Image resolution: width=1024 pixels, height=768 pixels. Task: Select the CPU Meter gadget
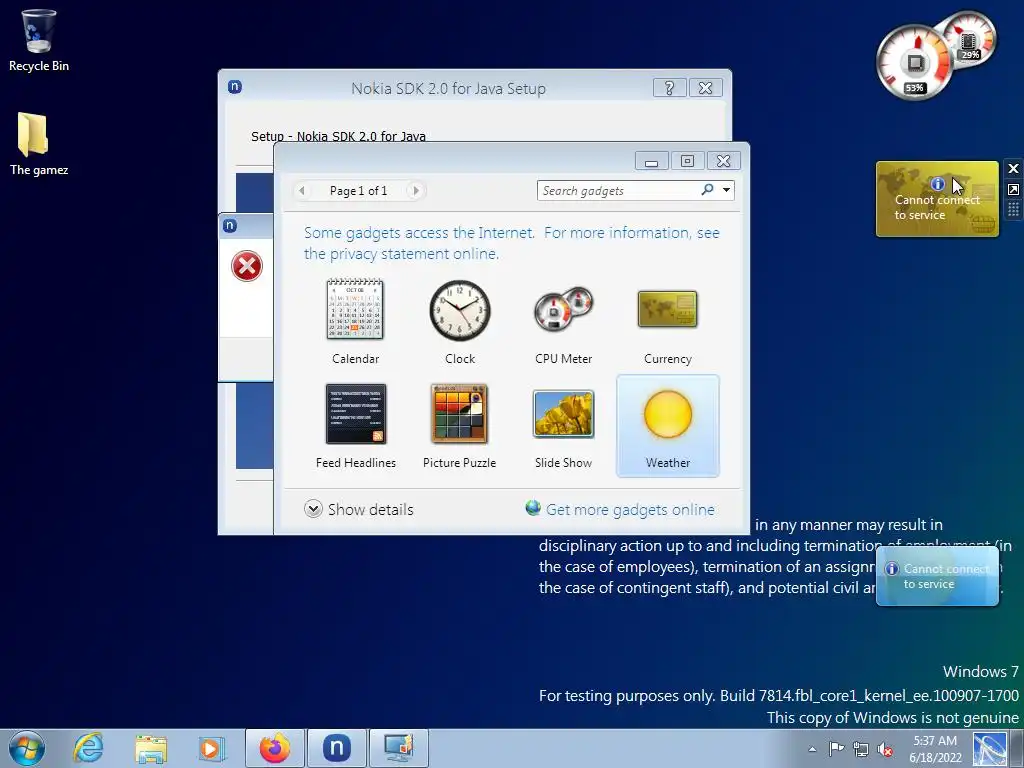(564, 321)
